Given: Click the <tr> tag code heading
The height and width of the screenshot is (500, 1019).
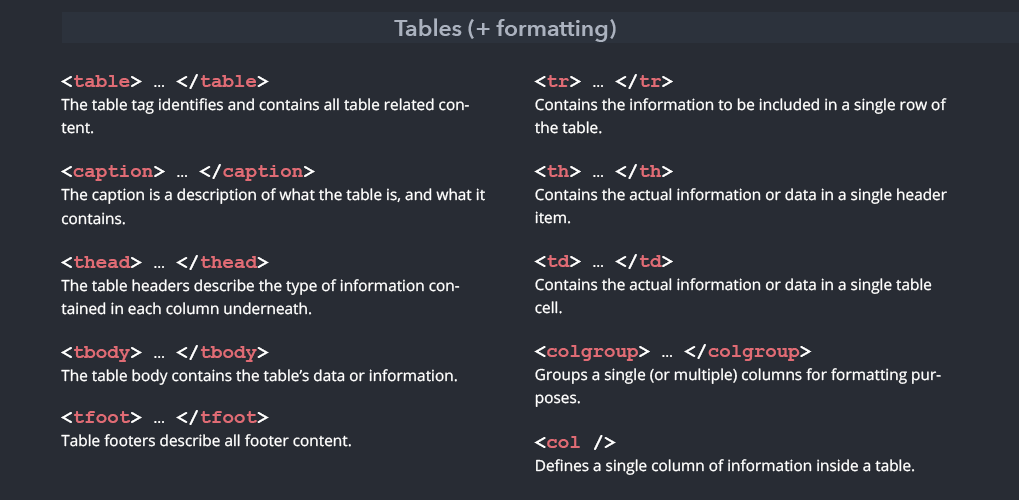Looking at the screenshot, I should [x=604, y=82].
